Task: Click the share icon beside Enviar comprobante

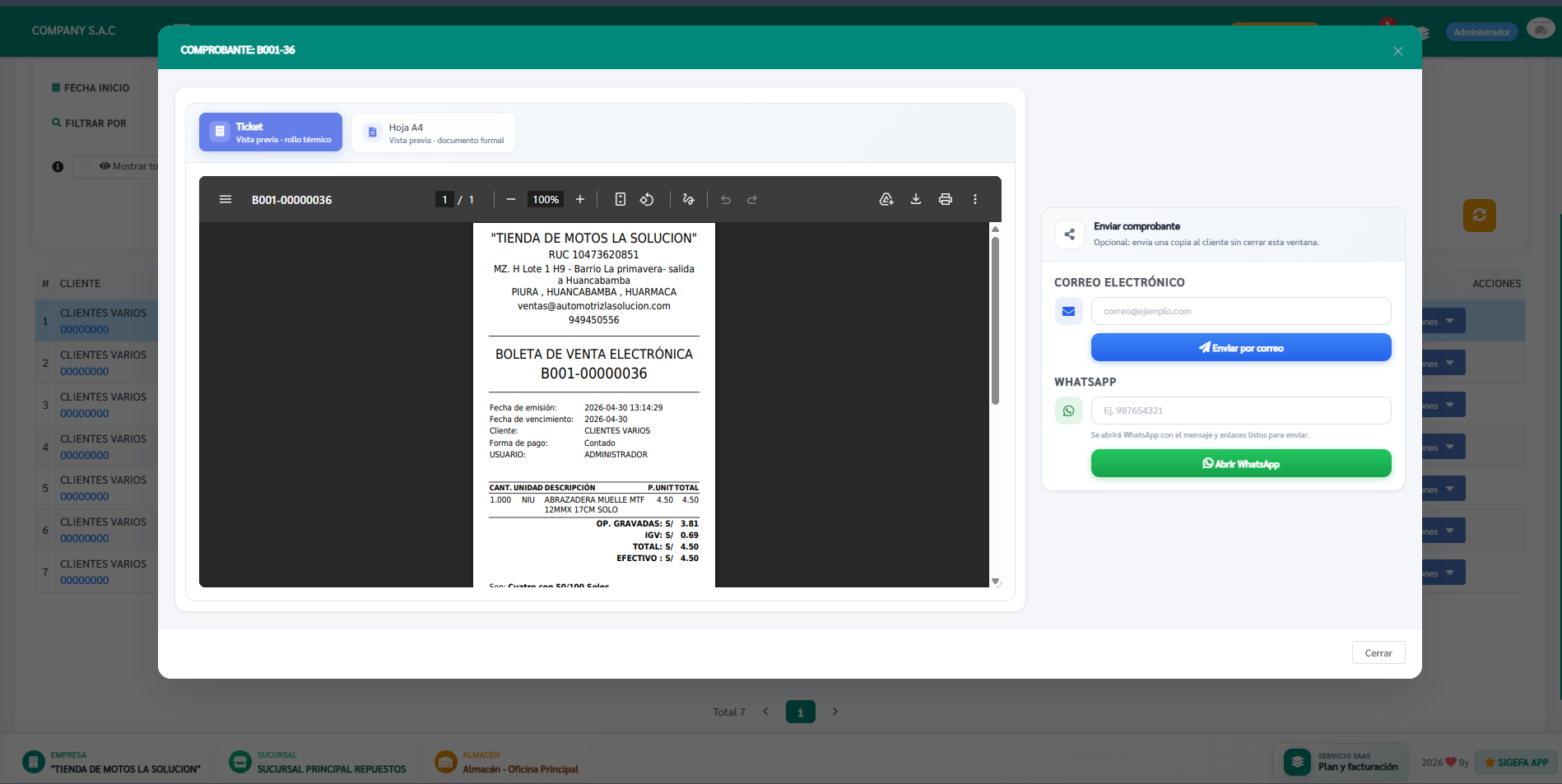Action: pos(1069,234)
